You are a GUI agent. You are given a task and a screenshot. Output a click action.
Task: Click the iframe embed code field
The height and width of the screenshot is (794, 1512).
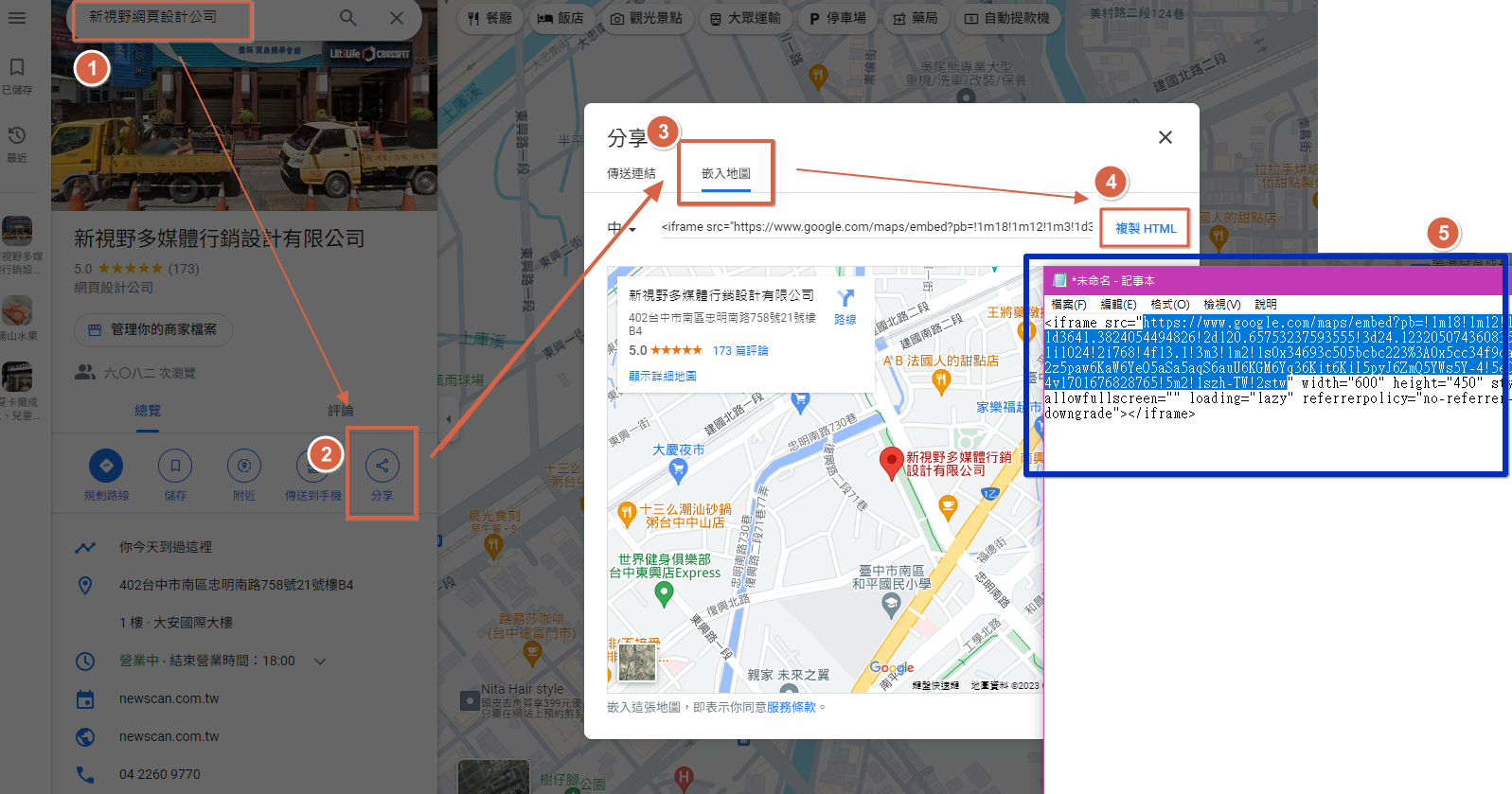point(876,227)
